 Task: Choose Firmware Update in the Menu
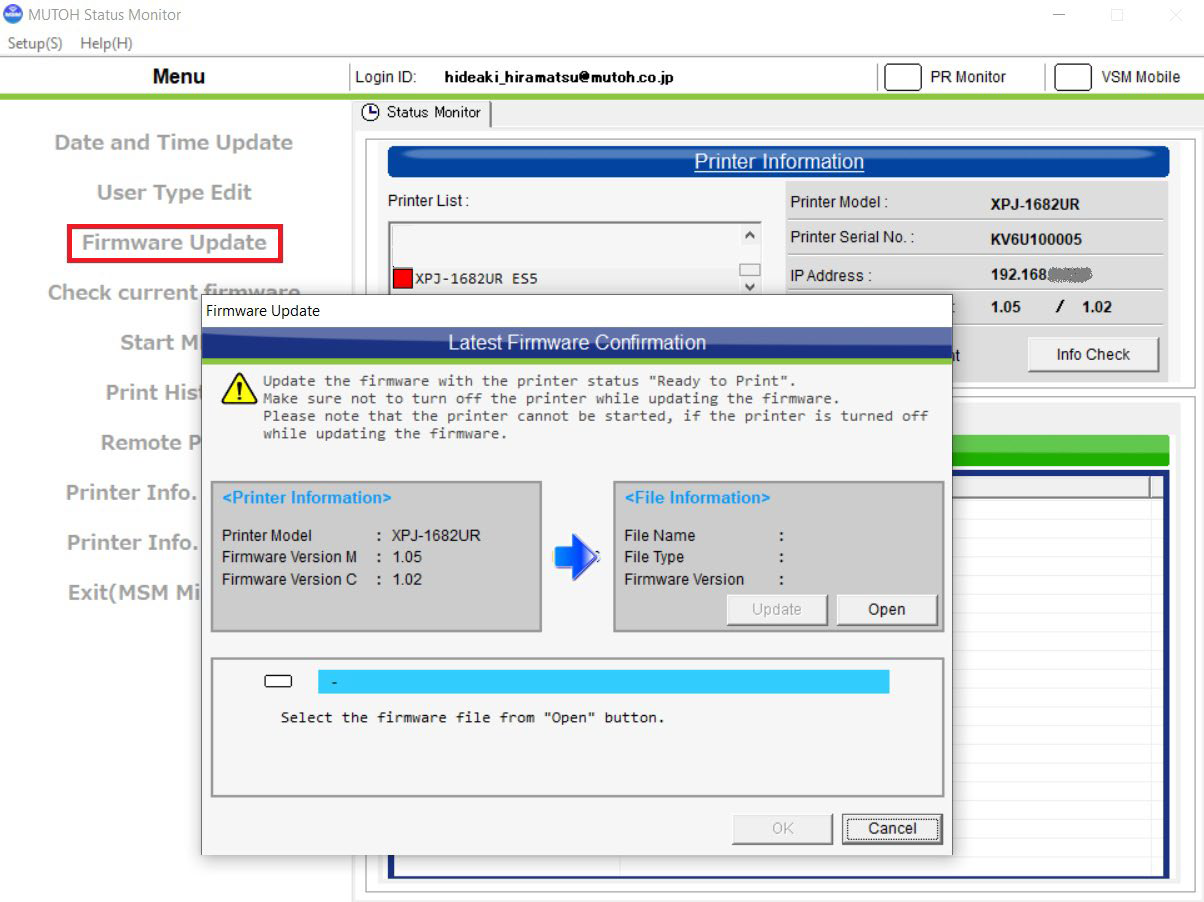coord(174,243)
